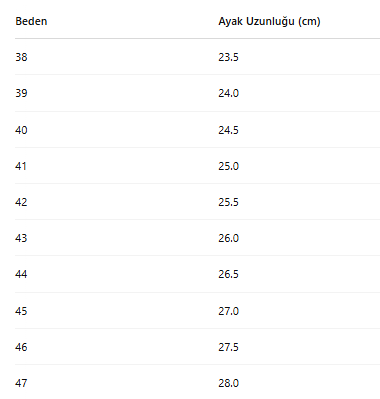Click the Ayak Uzunluğu (cm) column header
Screen dimensions: 380x399
269,22
